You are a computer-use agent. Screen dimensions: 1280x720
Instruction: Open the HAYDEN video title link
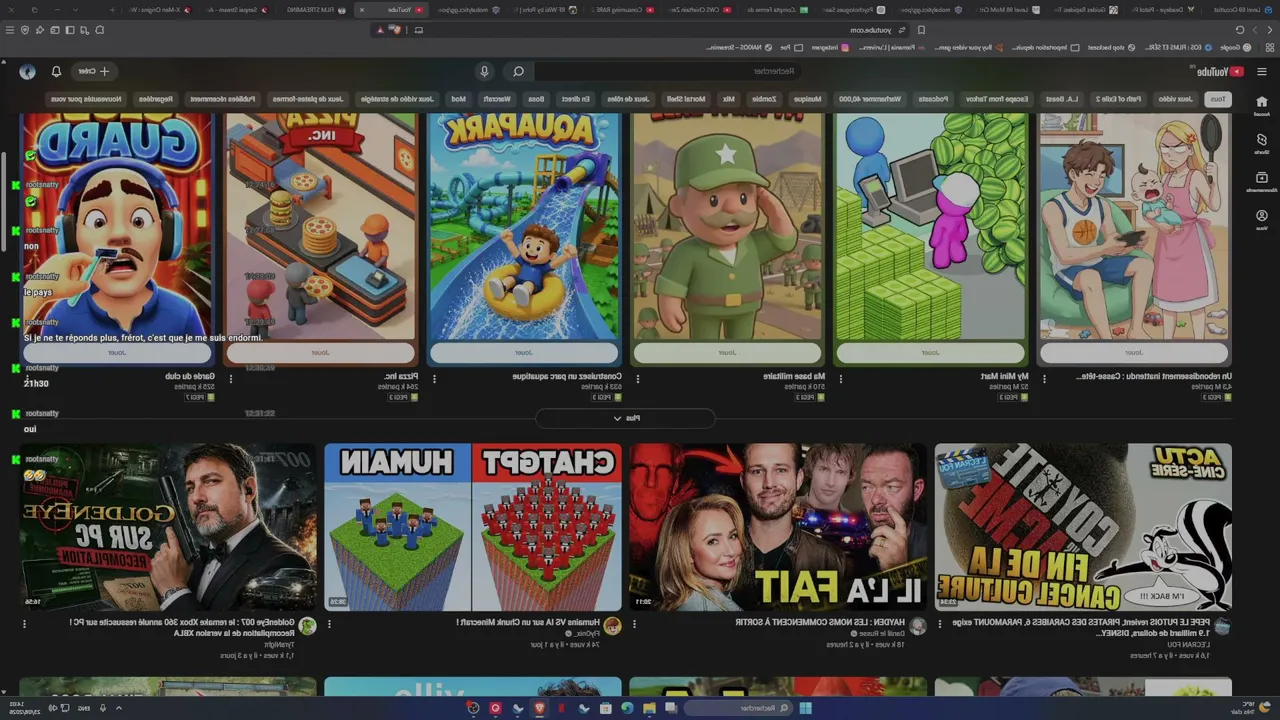point(820,622)
